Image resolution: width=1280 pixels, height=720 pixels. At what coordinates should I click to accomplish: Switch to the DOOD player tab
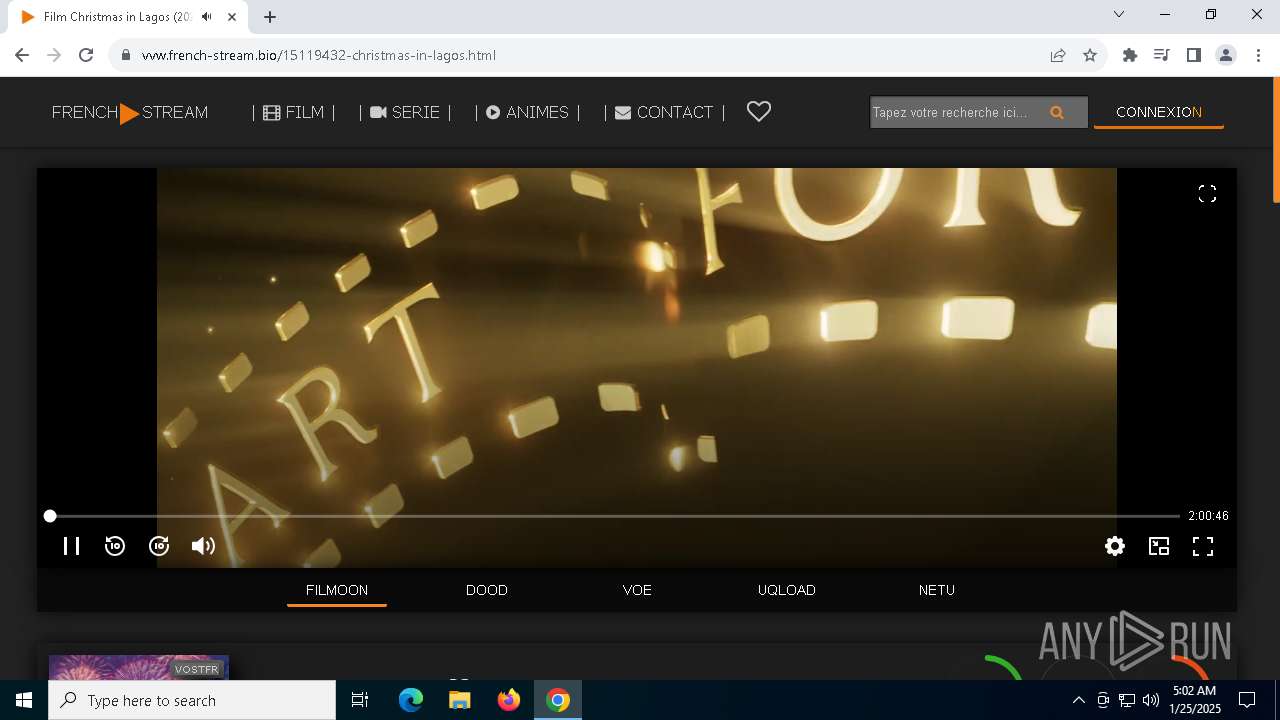(x=487, y=590)
